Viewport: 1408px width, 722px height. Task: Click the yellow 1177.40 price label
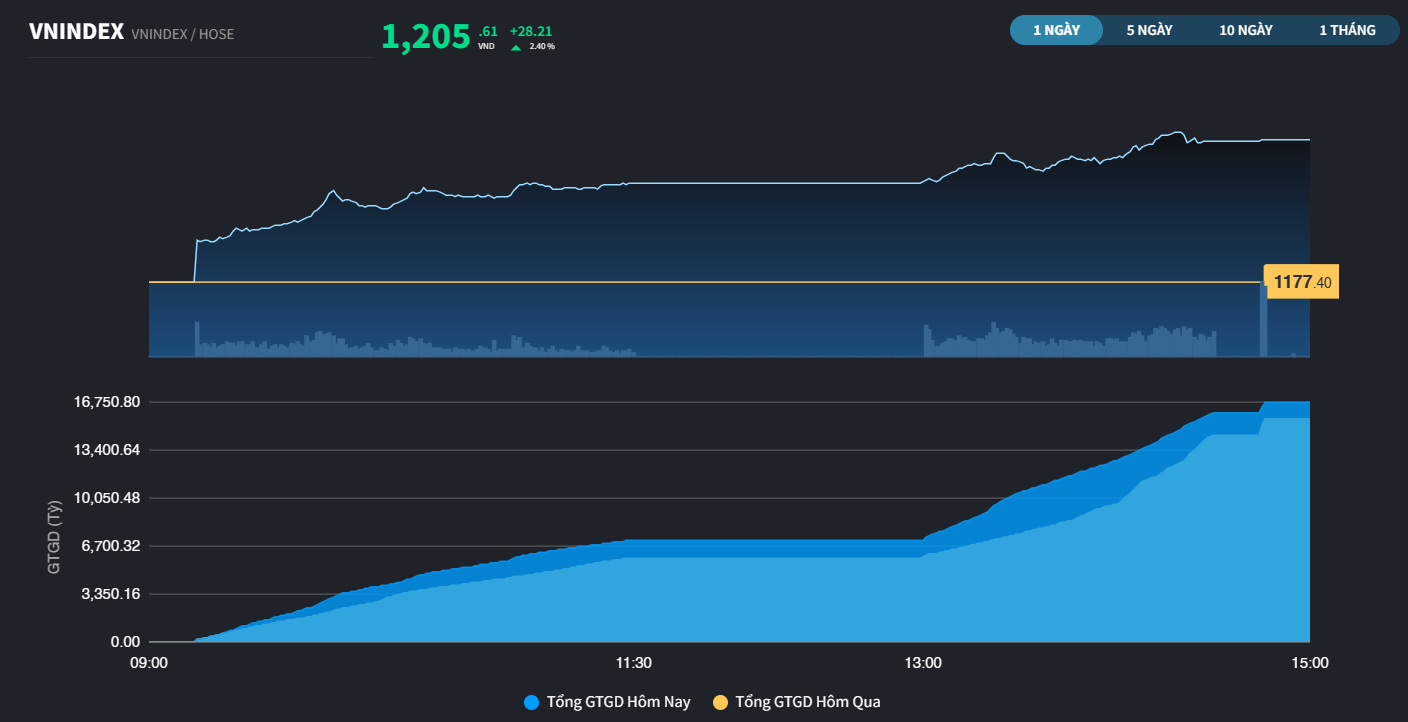(1301, 282)
